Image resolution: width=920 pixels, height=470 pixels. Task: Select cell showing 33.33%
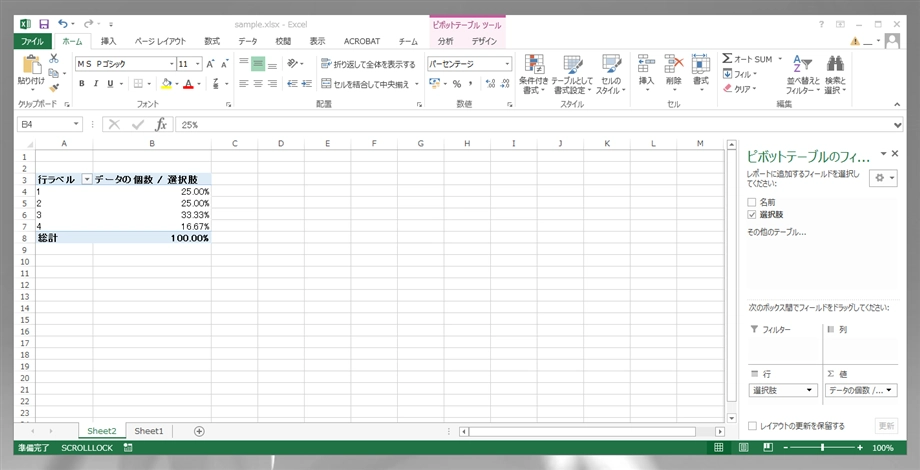pyautogui.click(x=152, y=214)
